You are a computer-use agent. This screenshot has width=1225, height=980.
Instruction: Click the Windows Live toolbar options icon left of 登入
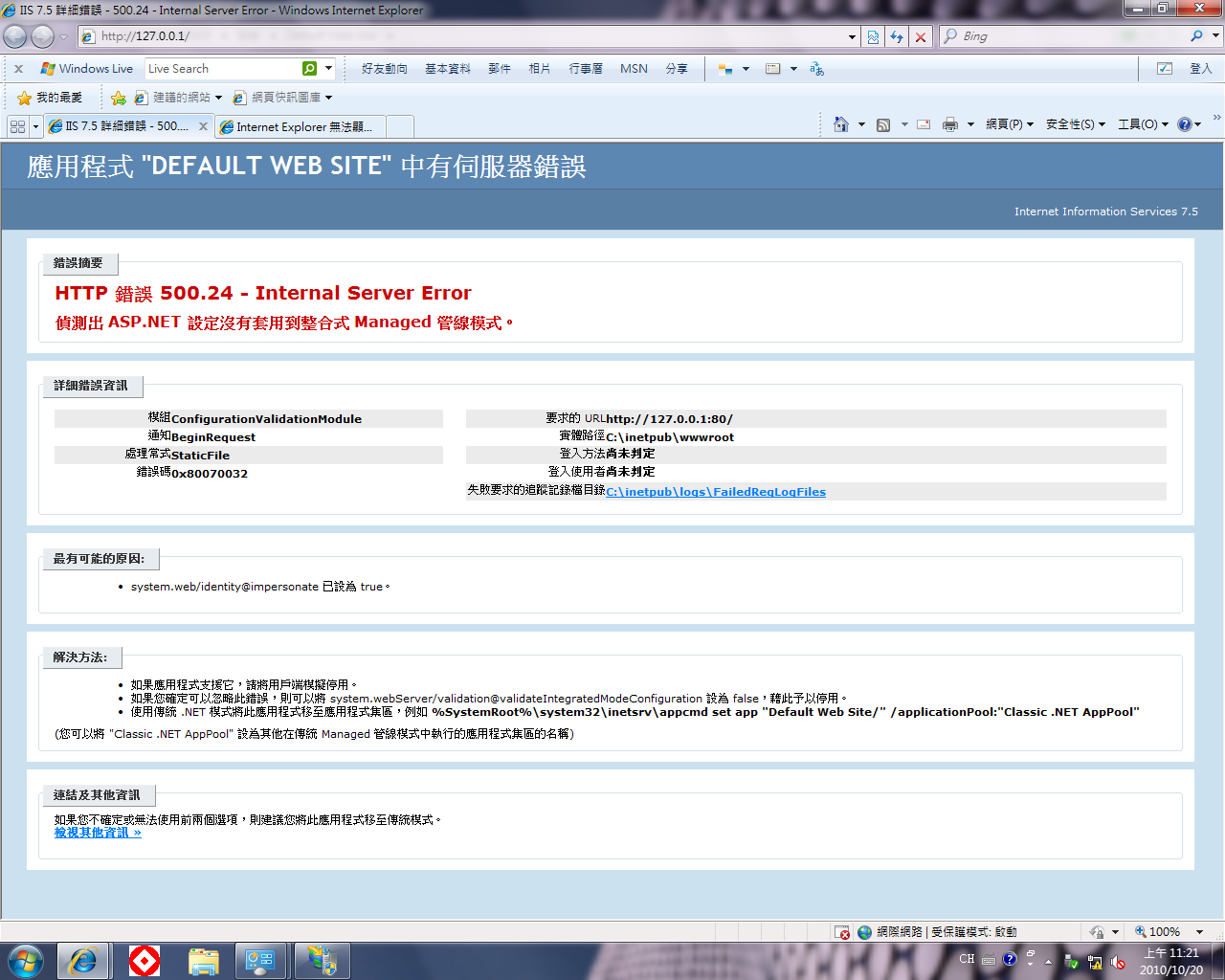coord(1165,69)
